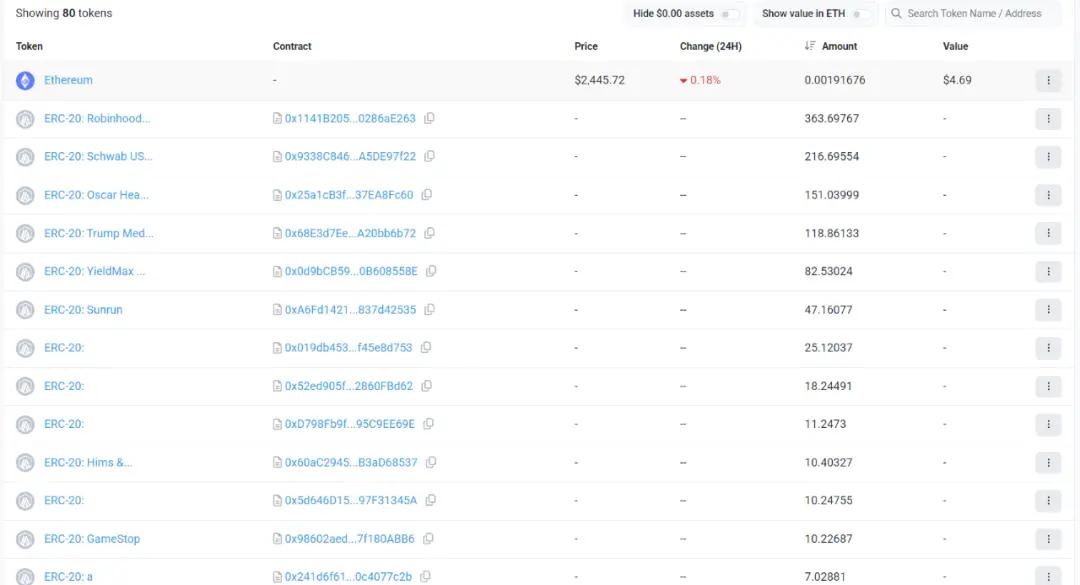Click the Hims & token placeholder icon

click(25, 463)
